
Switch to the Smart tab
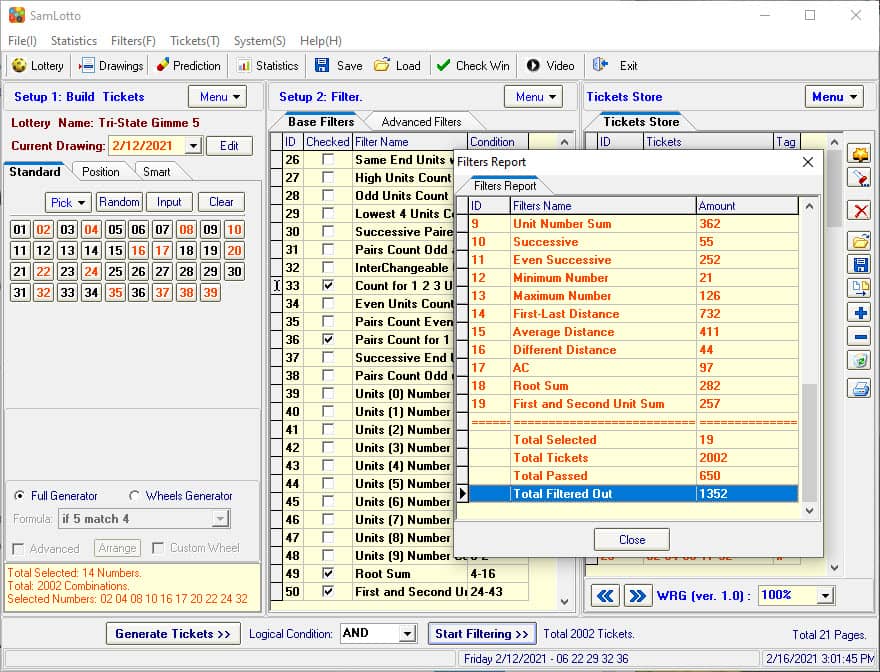tap(156, 172)
